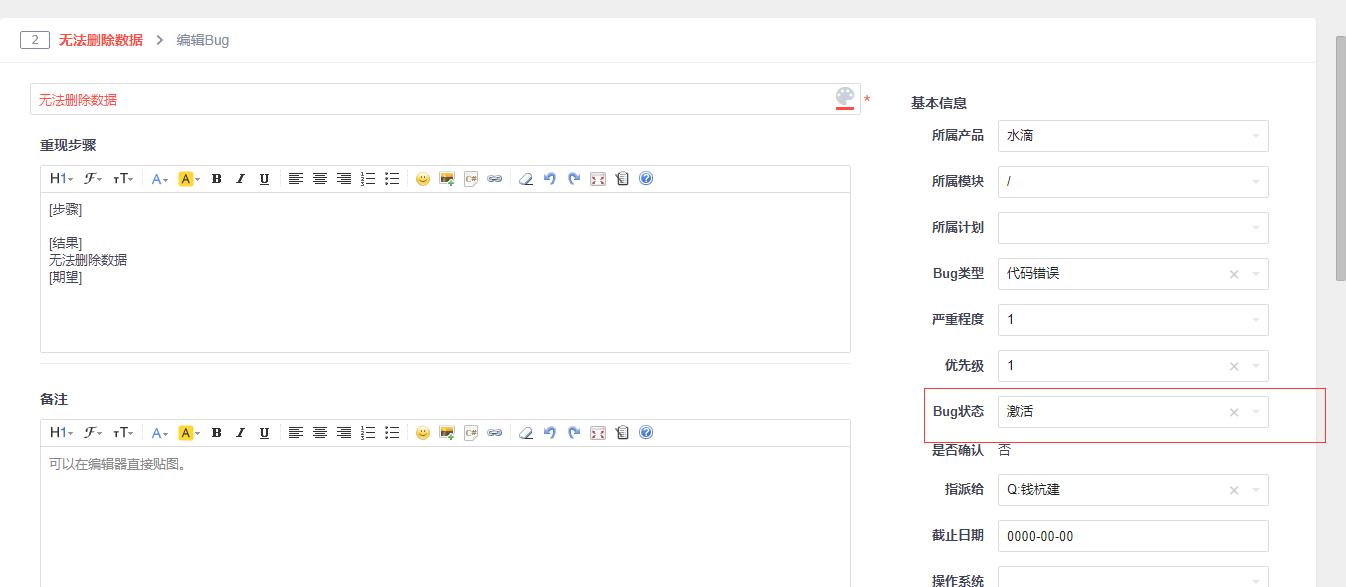Click inside the 重现步骤 text area
This screenshot has width=1346, height=587.
click(x=445, y=272)
